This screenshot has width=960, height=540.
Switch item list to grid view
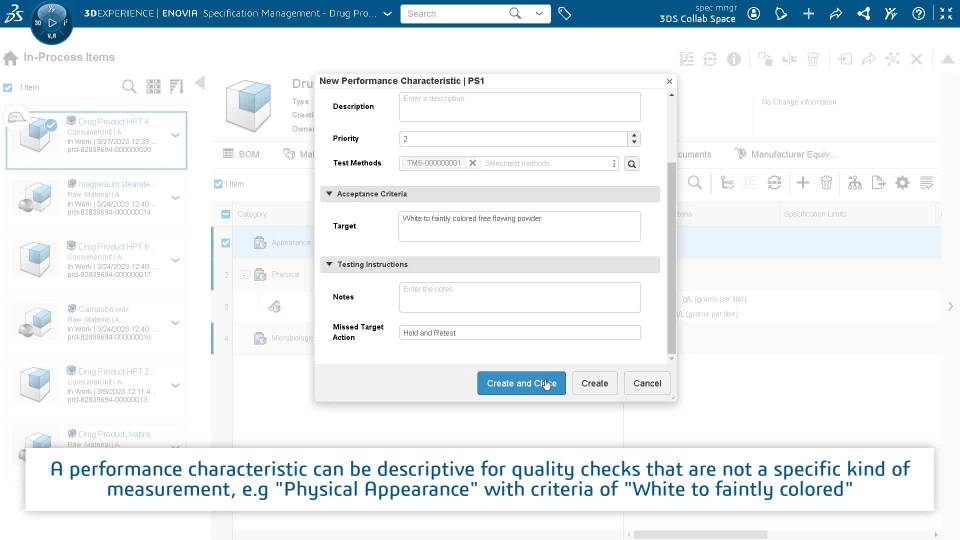(153, 86)
